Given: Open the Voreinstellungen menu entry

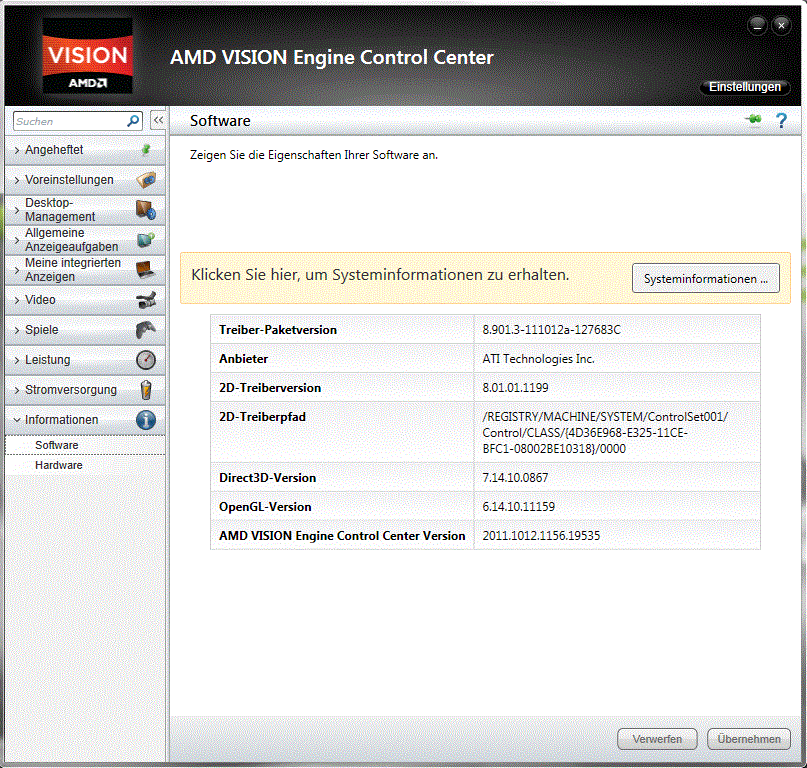Looking at the screenshot, I should point(85,180).
